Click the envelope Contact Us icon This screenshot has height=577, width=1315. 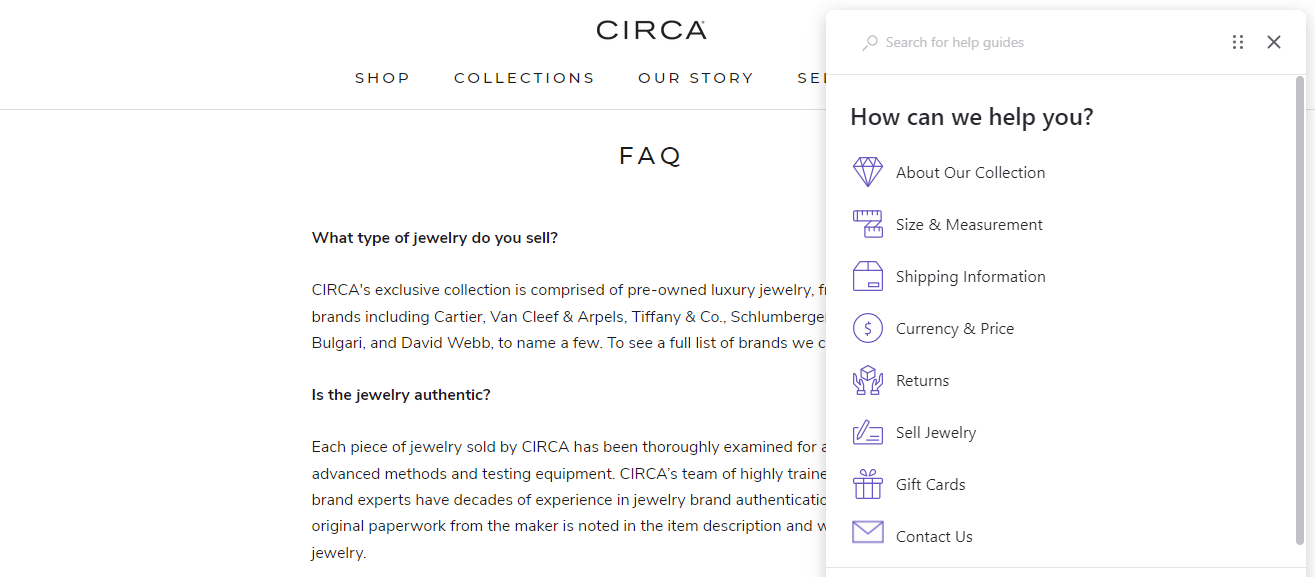coord(867,533)
